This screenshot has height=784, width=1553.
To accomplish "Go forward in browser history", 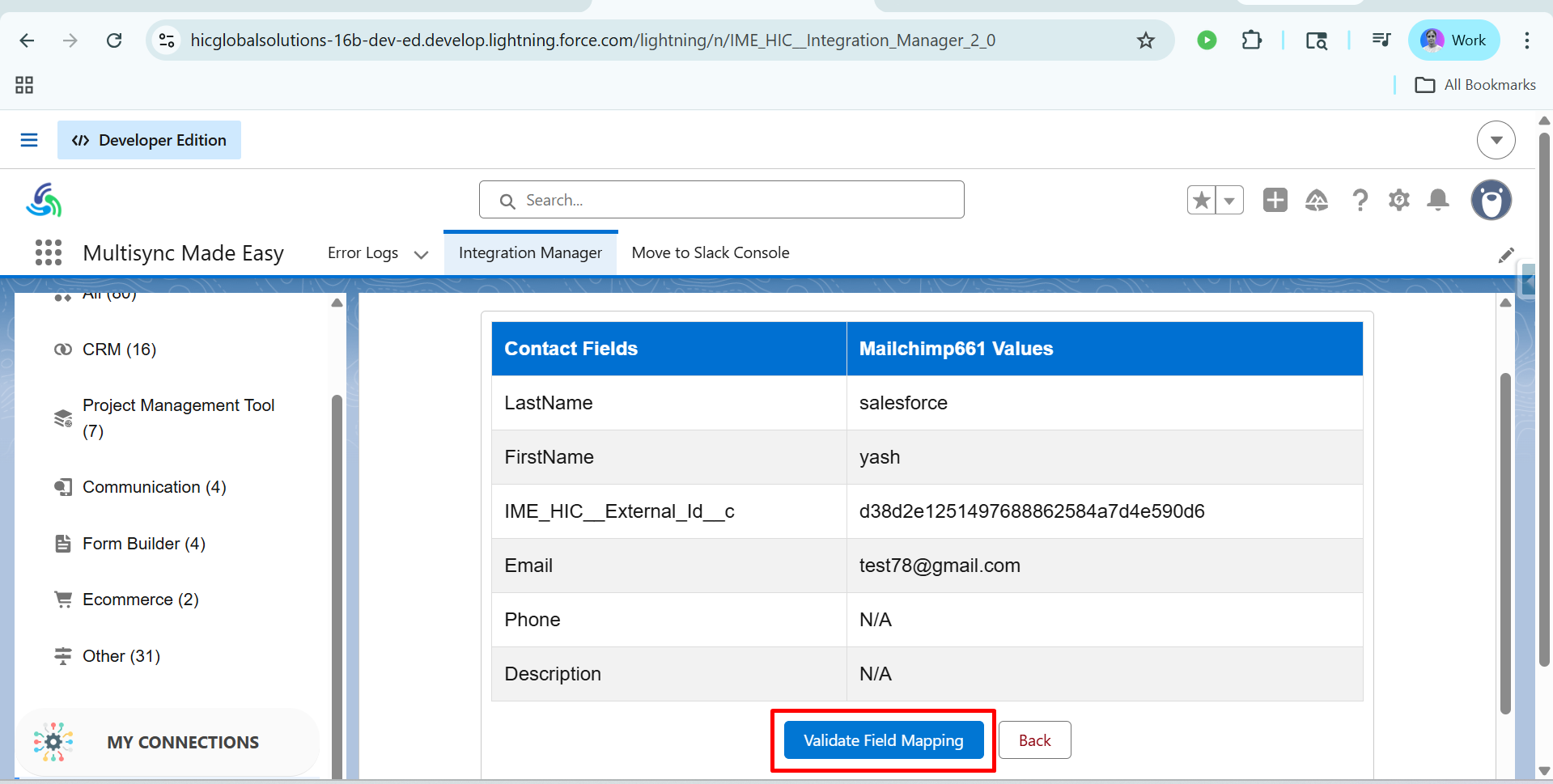I will (70, 40).
